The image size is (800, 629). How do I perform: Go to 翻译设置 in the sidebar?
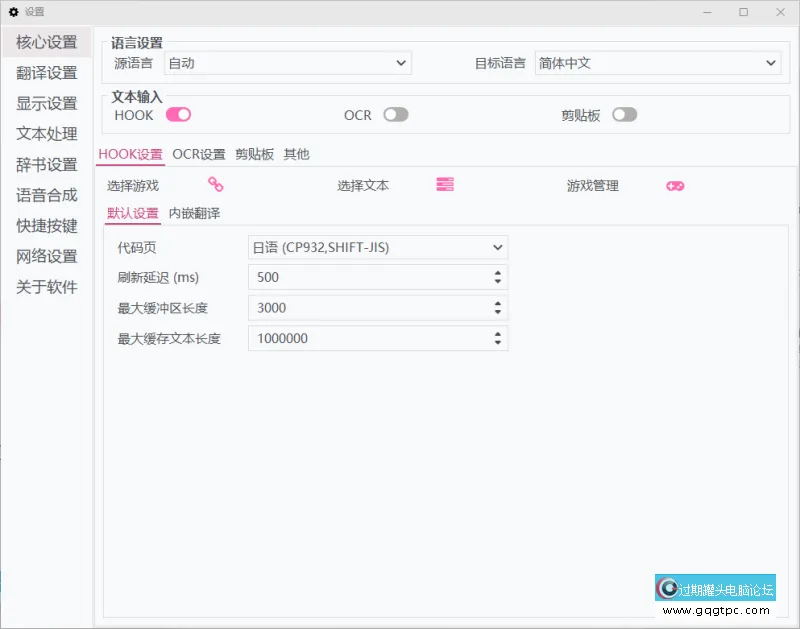coord(47,73)
